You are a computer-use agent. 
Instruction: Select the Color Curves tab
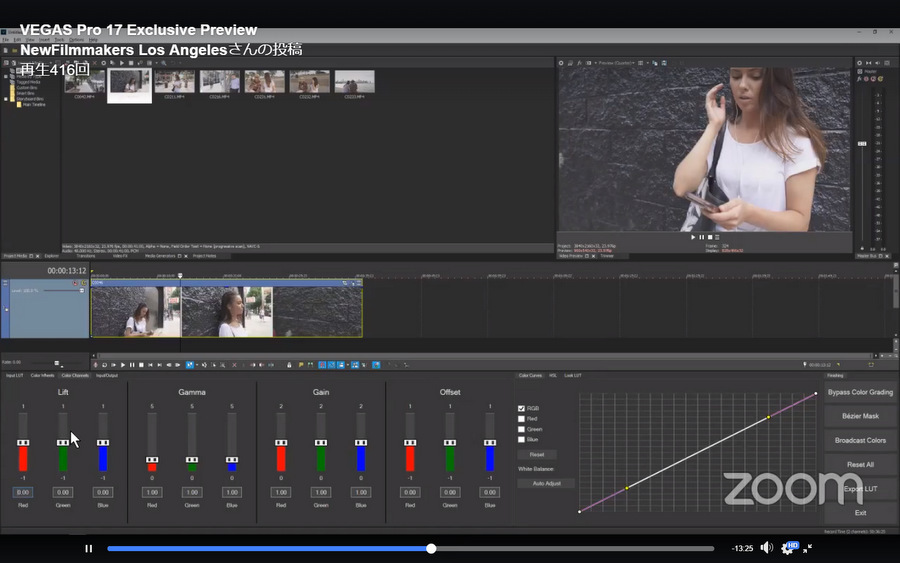coord(530,375)
